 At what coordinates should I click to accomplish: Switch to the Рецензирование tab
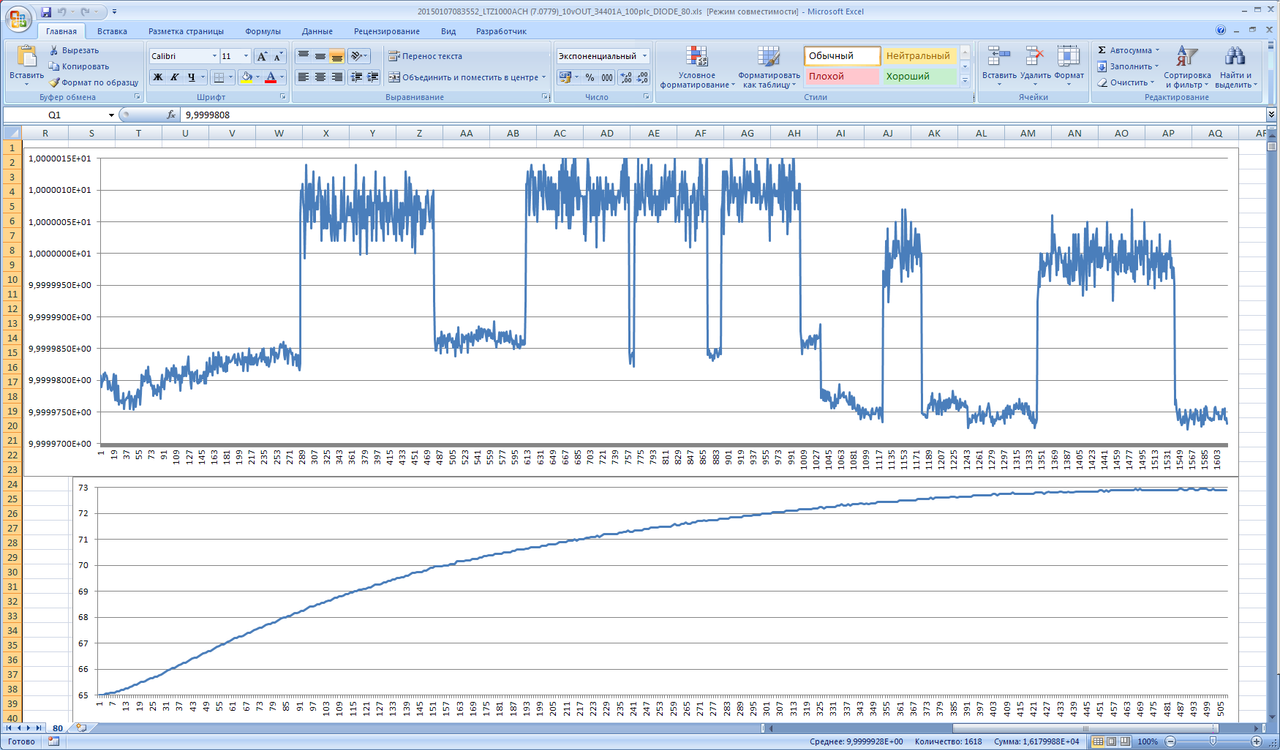click(x=387, y=32)
